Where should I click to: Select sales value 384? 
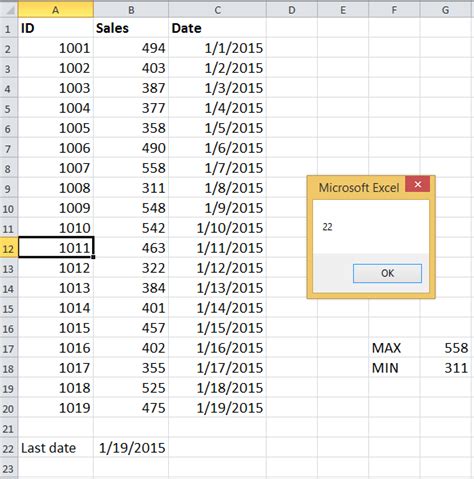pos(131,288)
